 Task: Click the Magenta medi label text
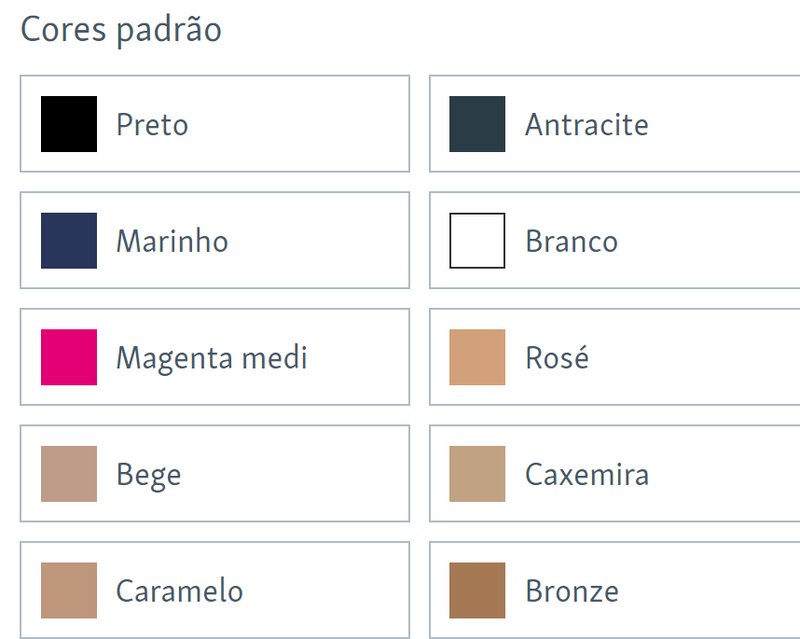211,357
